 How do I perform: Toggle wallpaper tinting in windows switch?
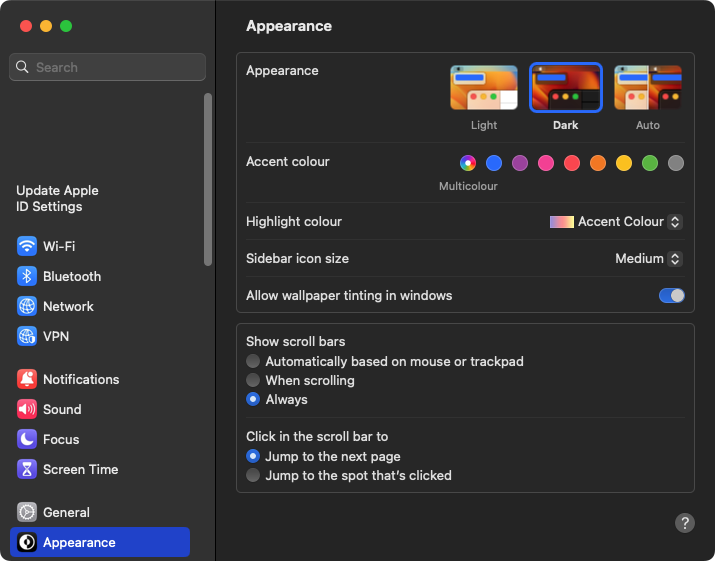pos(671,296)
